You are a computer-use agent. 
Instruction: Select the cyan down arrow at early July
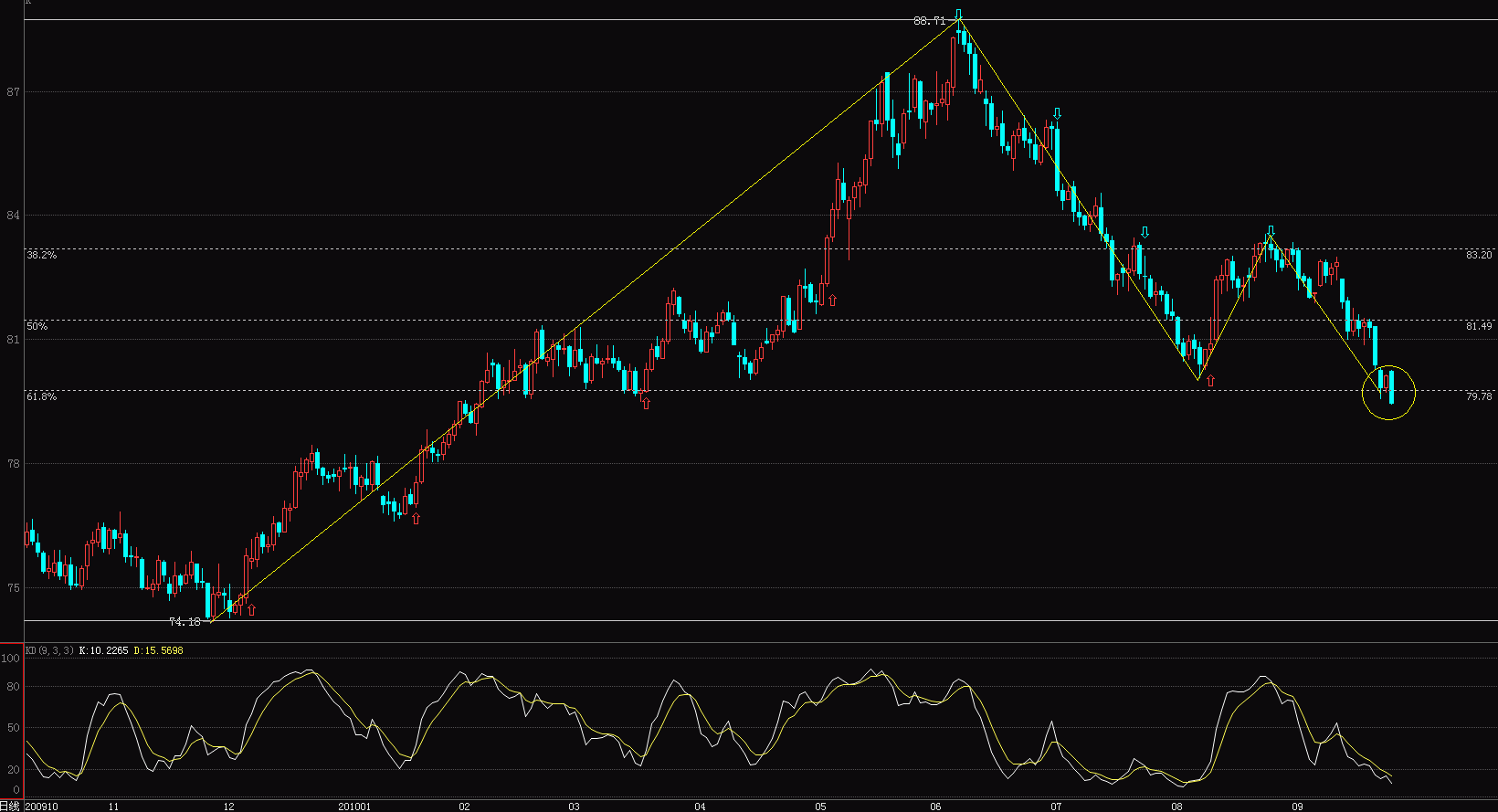1057,113
